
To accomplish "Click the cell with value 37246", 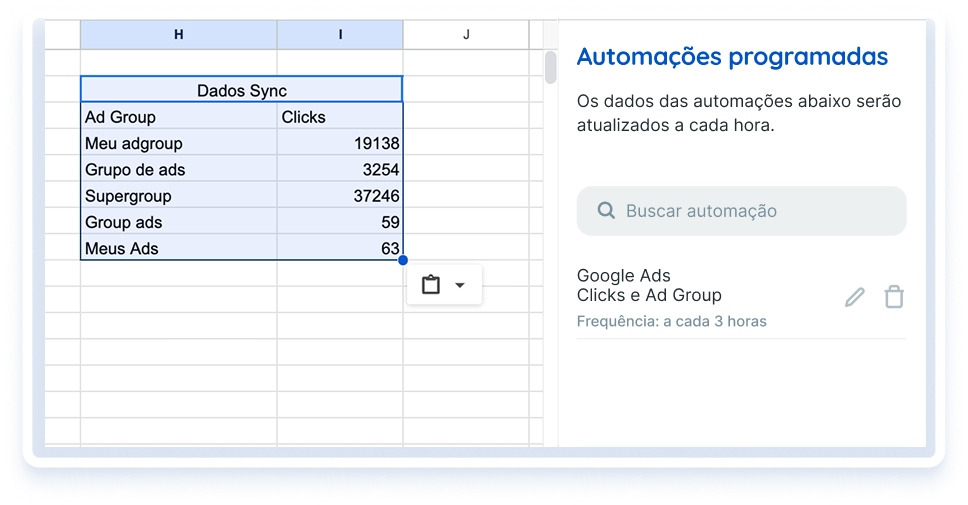I will [x=340, y=196].
